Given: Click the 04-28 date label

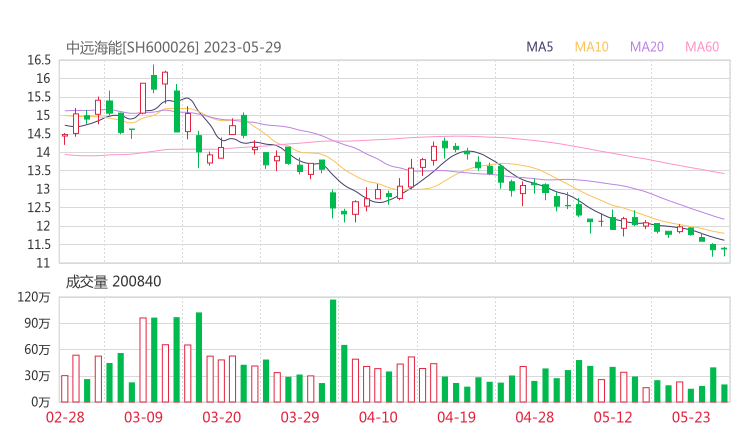Looking at the screenshot, I should 535,417.
